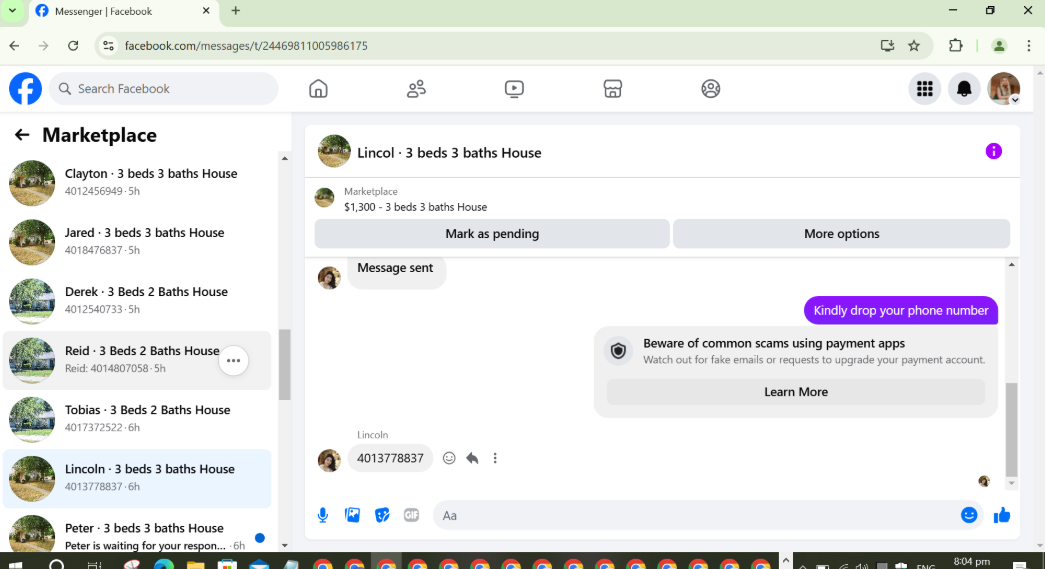Click the Lincol chat header avatar
1045x569 pixels.
pos(335,151)
